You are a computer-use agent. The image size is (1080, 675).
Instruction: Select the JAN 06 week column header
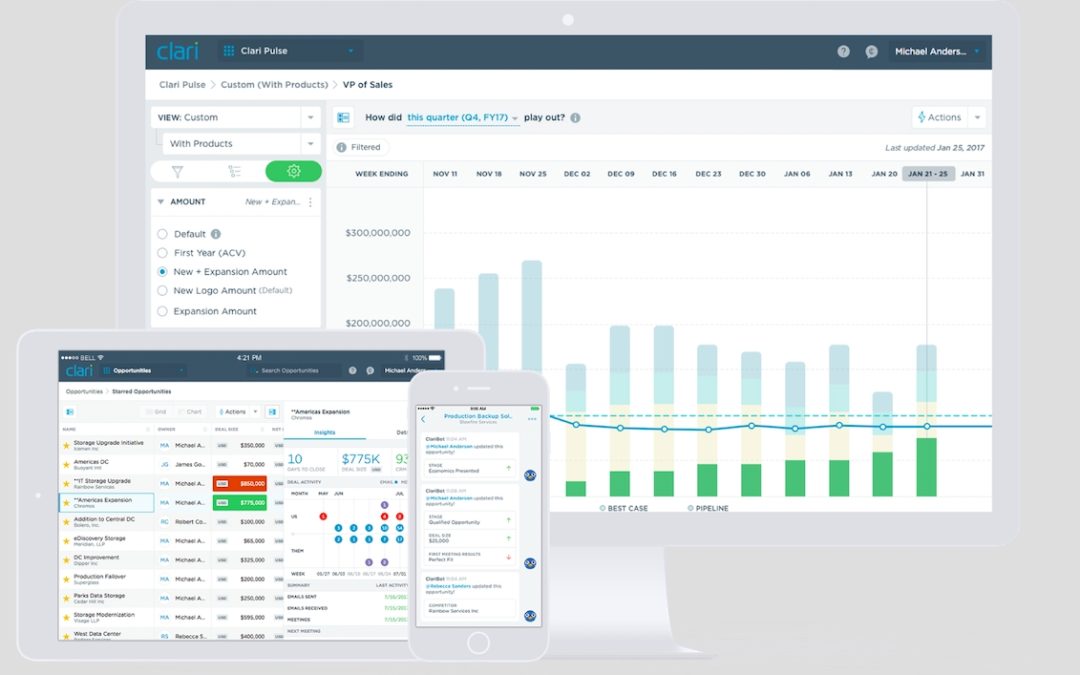click(x=797, y=174)
